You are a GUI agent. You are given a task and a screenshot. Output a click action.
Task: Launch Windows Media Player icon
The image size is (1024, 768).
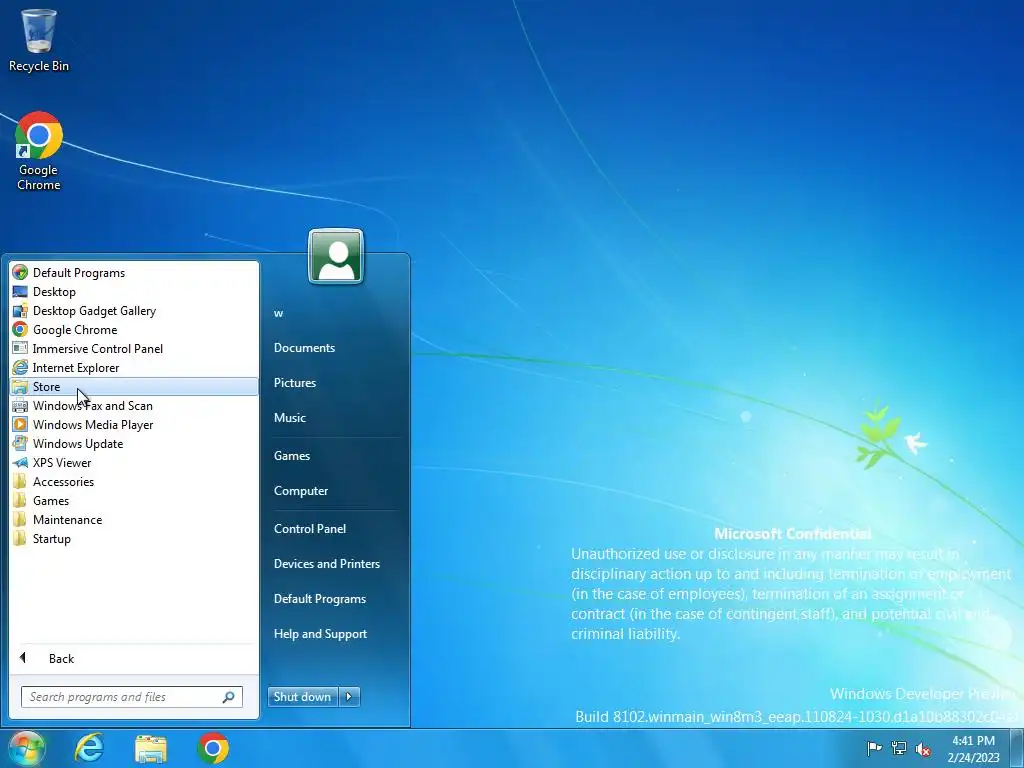[x=20, y=424]
